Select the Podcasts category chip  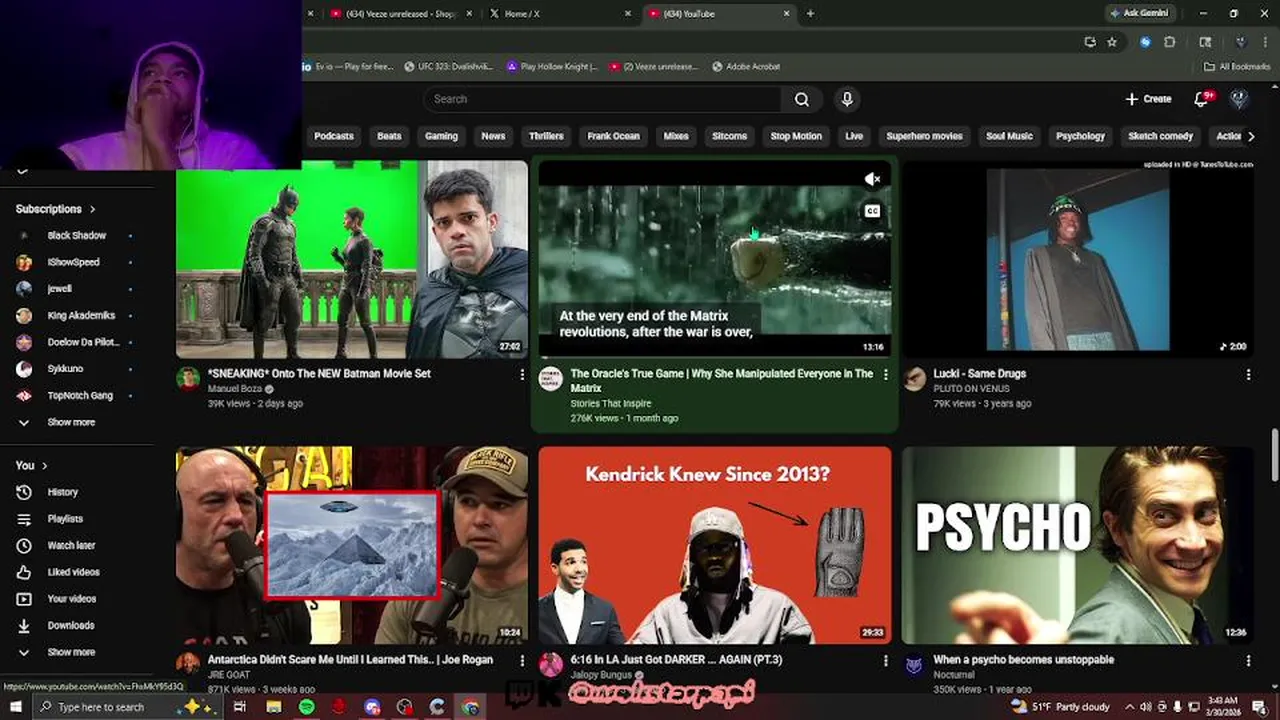coord(334,136)
